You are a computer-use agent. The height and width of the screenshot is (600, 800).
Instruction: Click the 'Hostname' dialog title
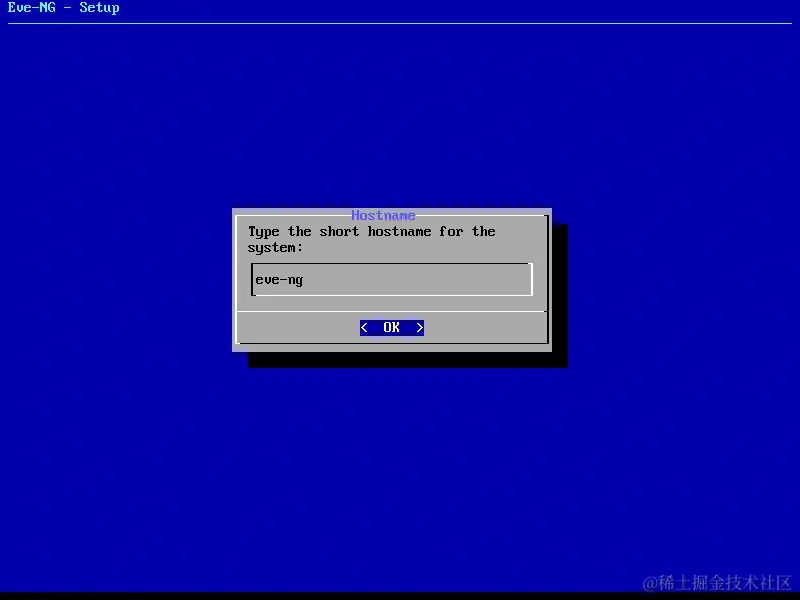point(383,215)
